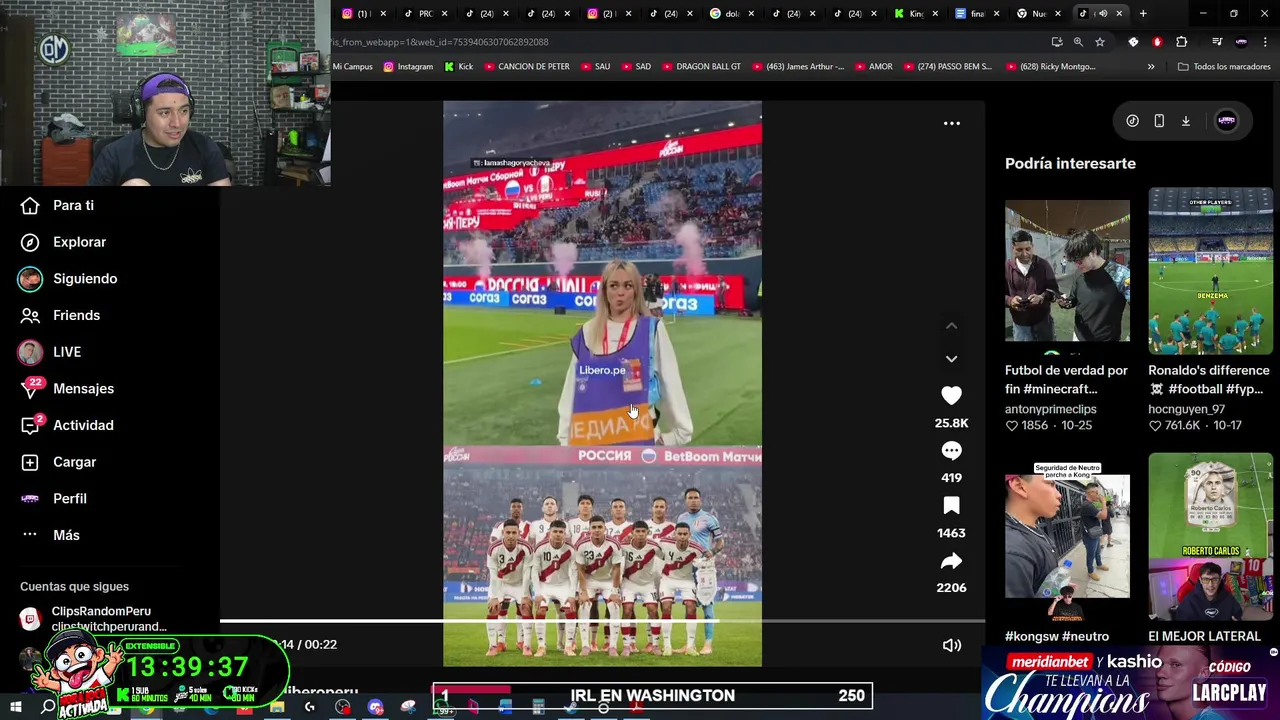1280x720 pixels.
Task: Open hocnguyen_97 author link
Action: pyautogui.click(x=1186, y=409)
